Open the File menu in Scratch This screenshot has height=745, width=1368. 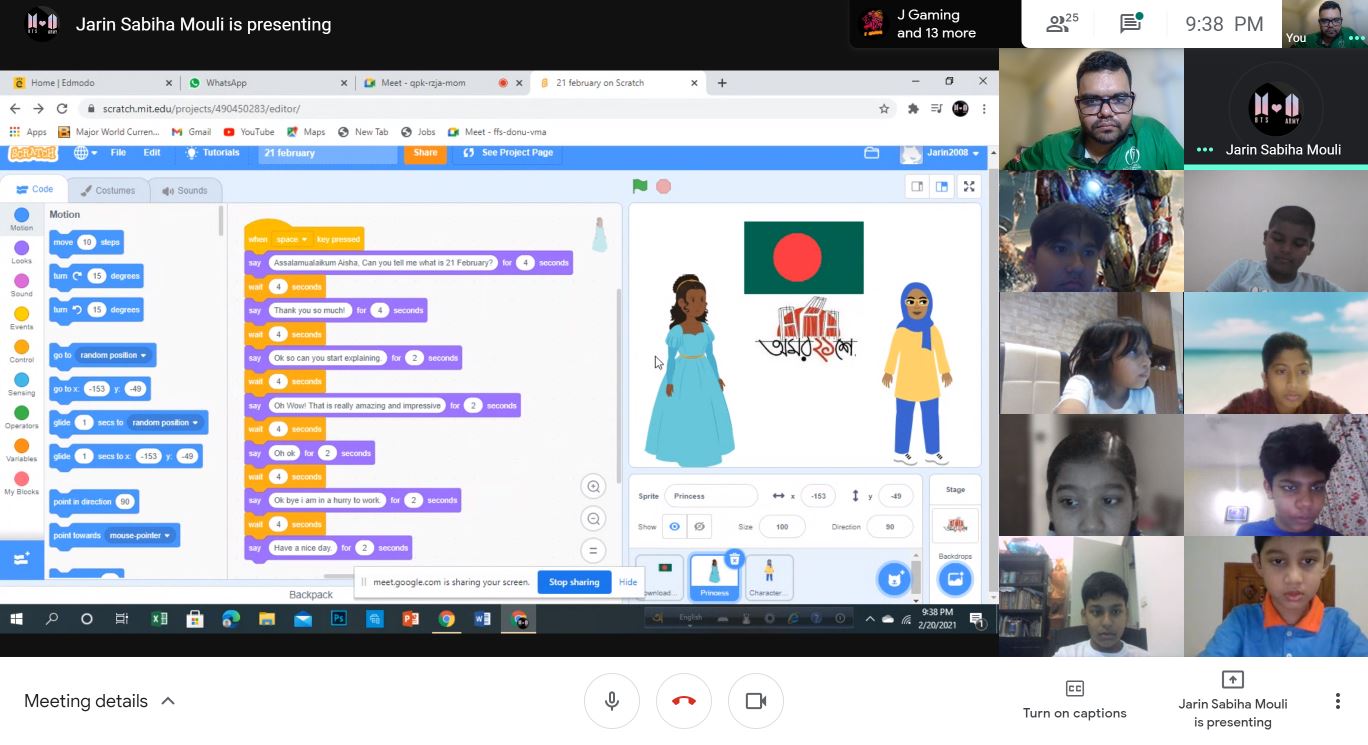click(x=118, y=153)
